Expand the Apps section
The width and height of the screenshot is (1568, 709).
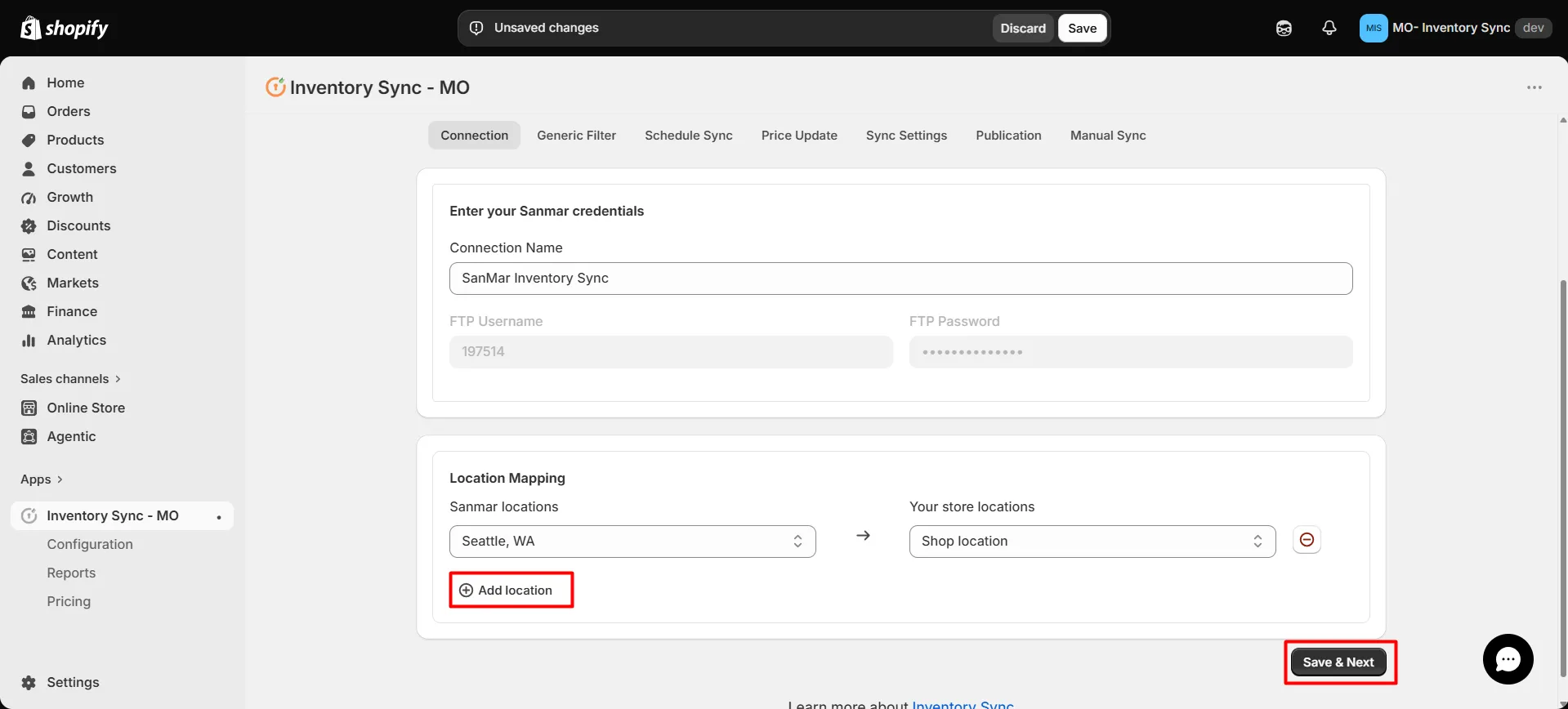click(42, 479)
